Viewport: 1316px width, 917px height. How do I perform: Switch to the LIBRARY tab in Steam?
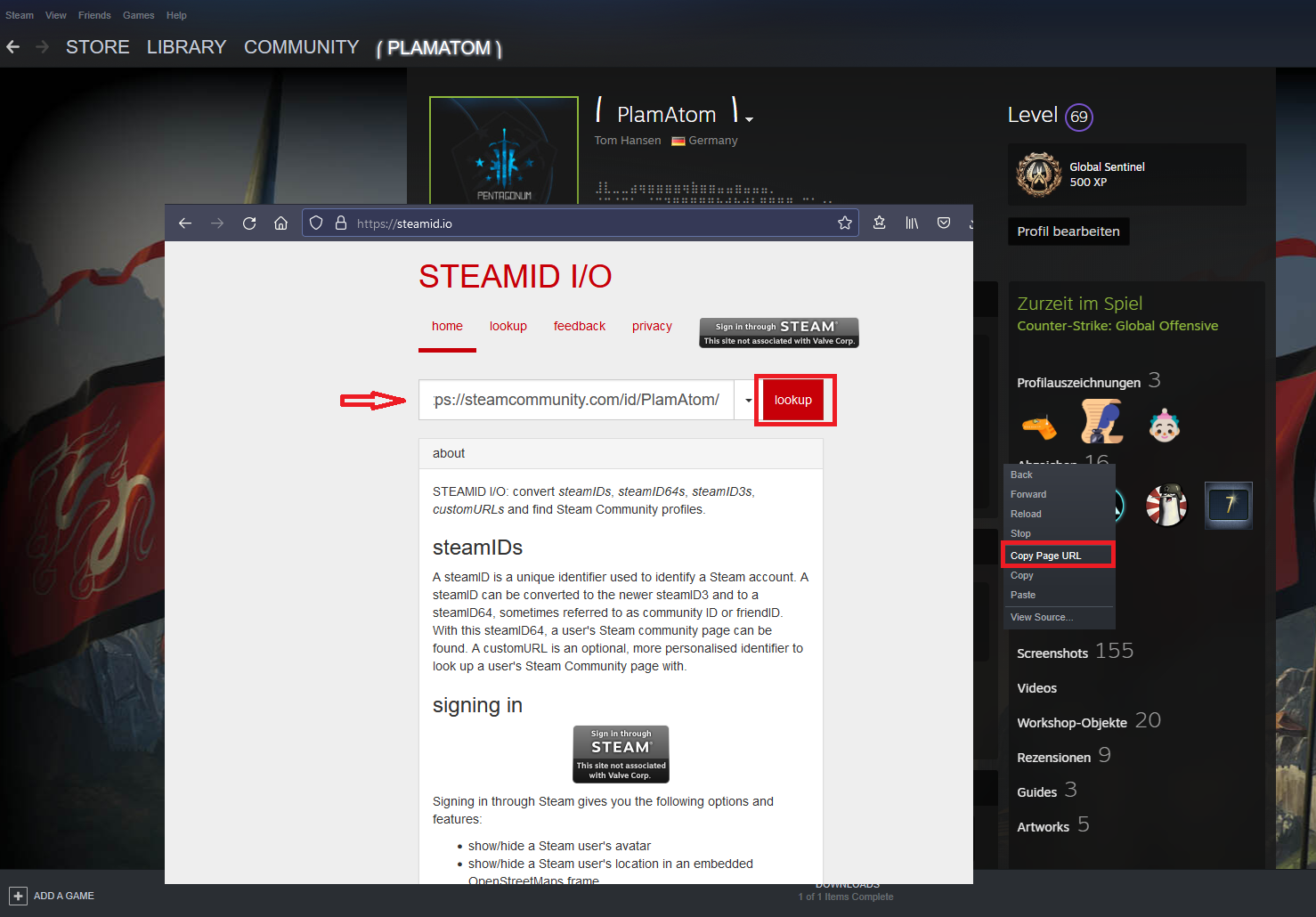point(186,47)
